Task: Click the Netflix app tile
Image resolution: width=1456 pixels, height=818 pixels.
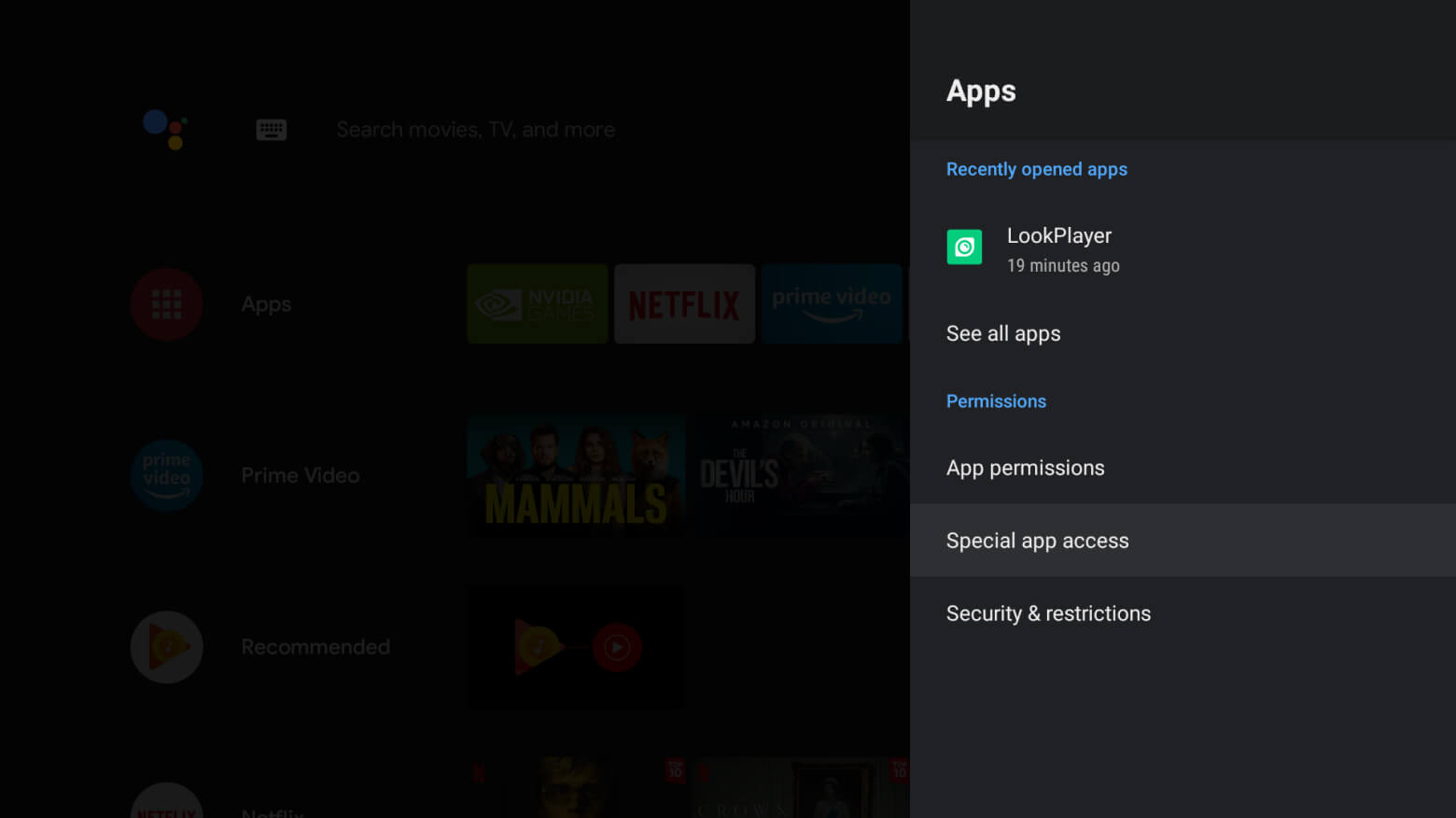Action: 684,303
